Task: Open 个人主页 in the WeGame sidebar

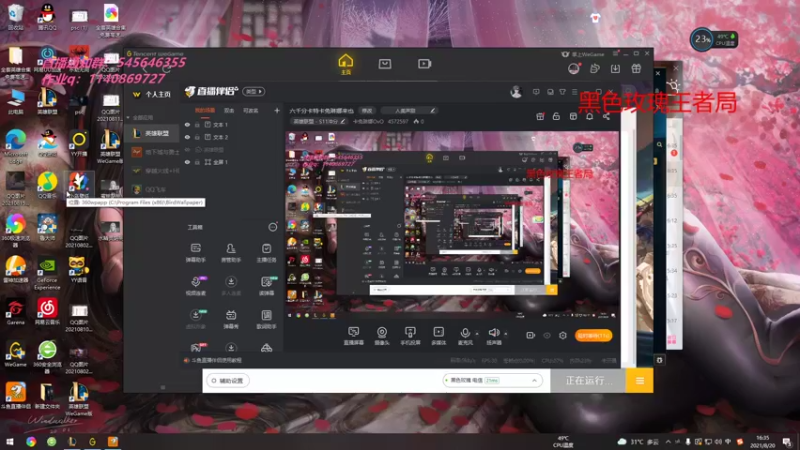Action: (153, 94)
